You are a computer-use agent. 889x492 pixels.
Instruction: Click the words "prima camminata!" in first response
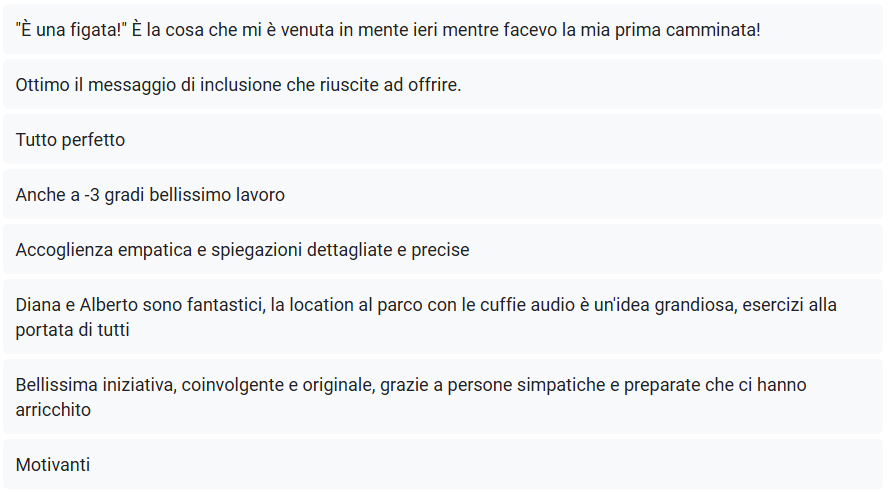click(695, 30)
